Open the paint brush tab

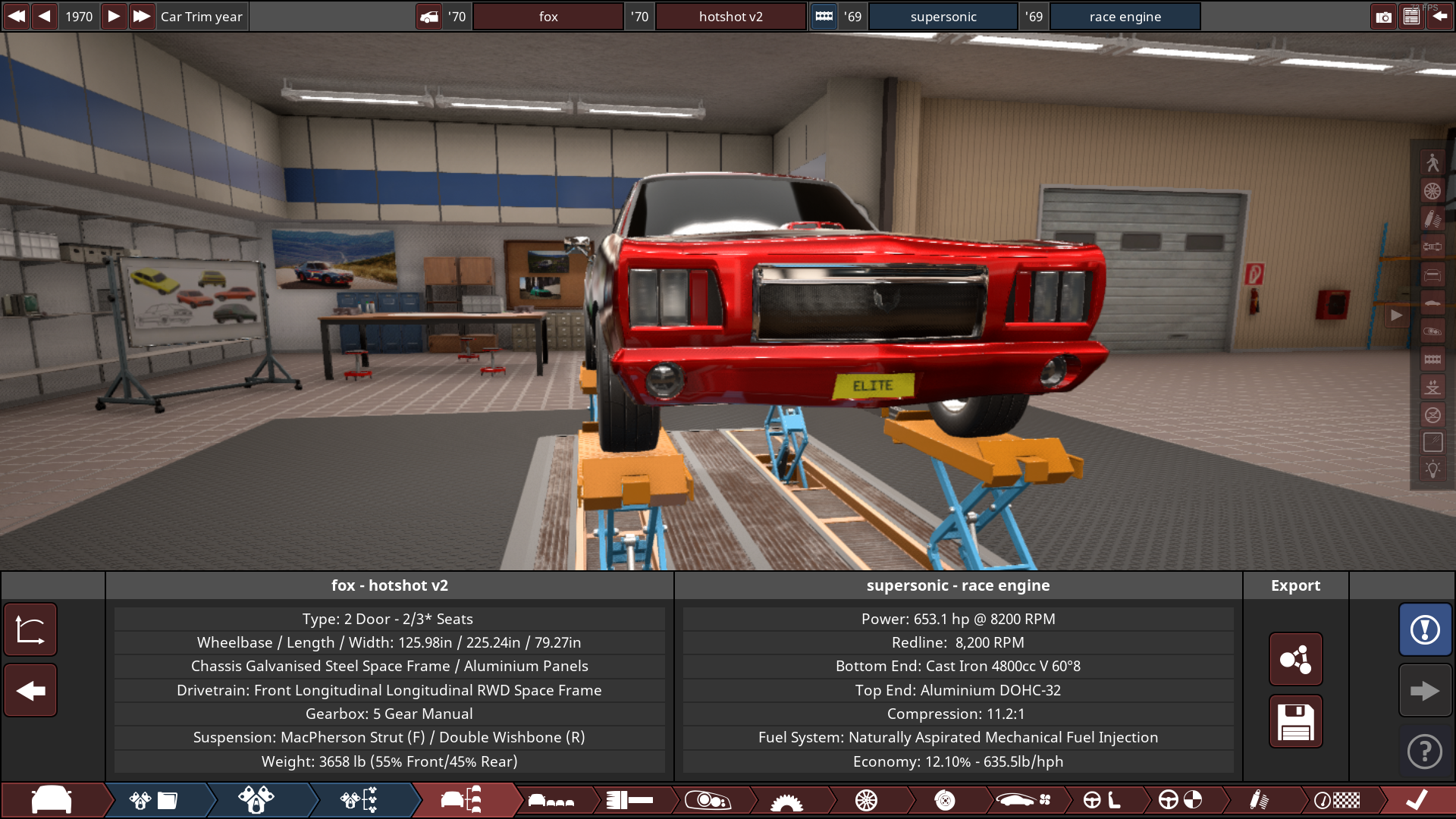coord(630,800)
